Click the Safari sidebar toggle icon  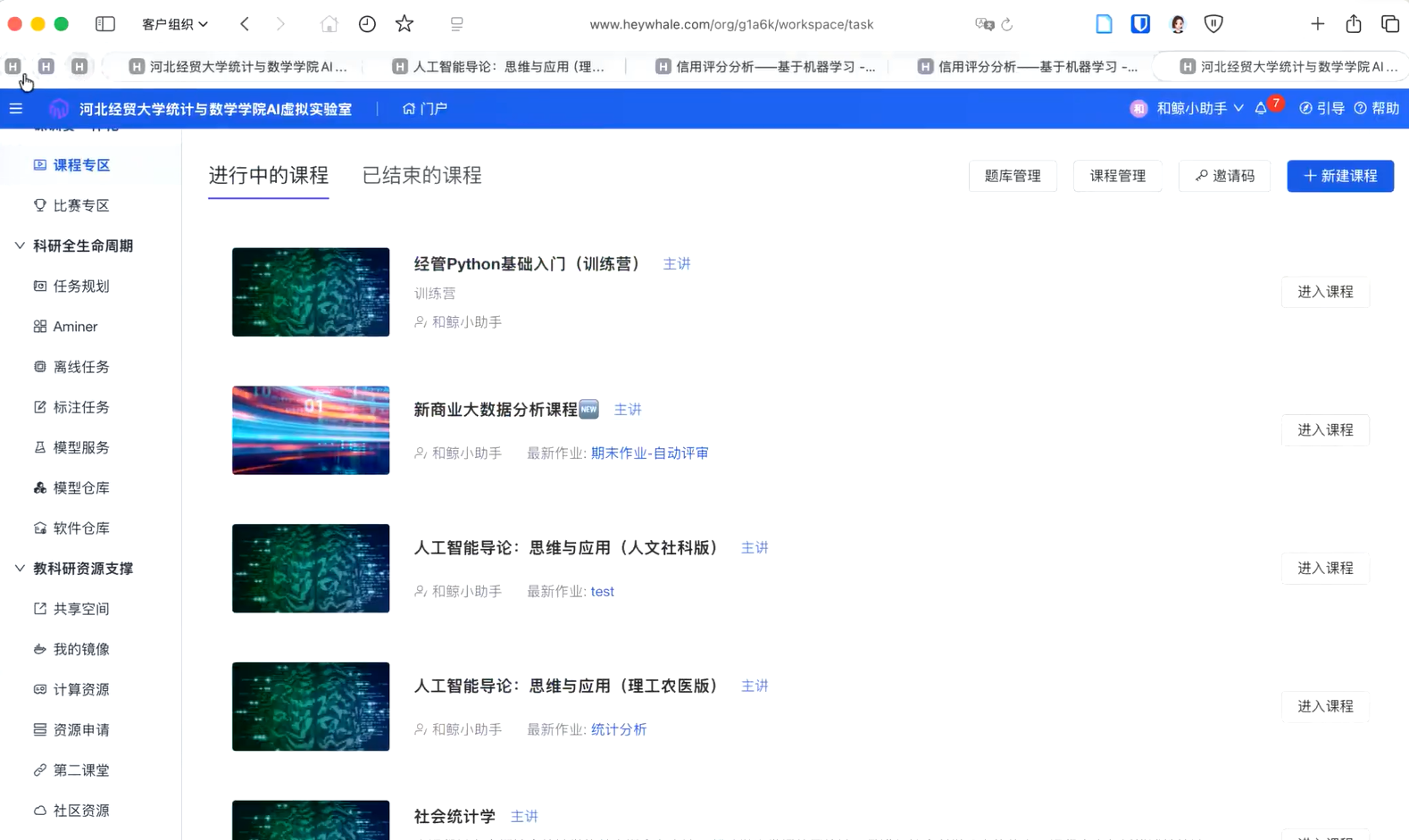coord(105,24)
